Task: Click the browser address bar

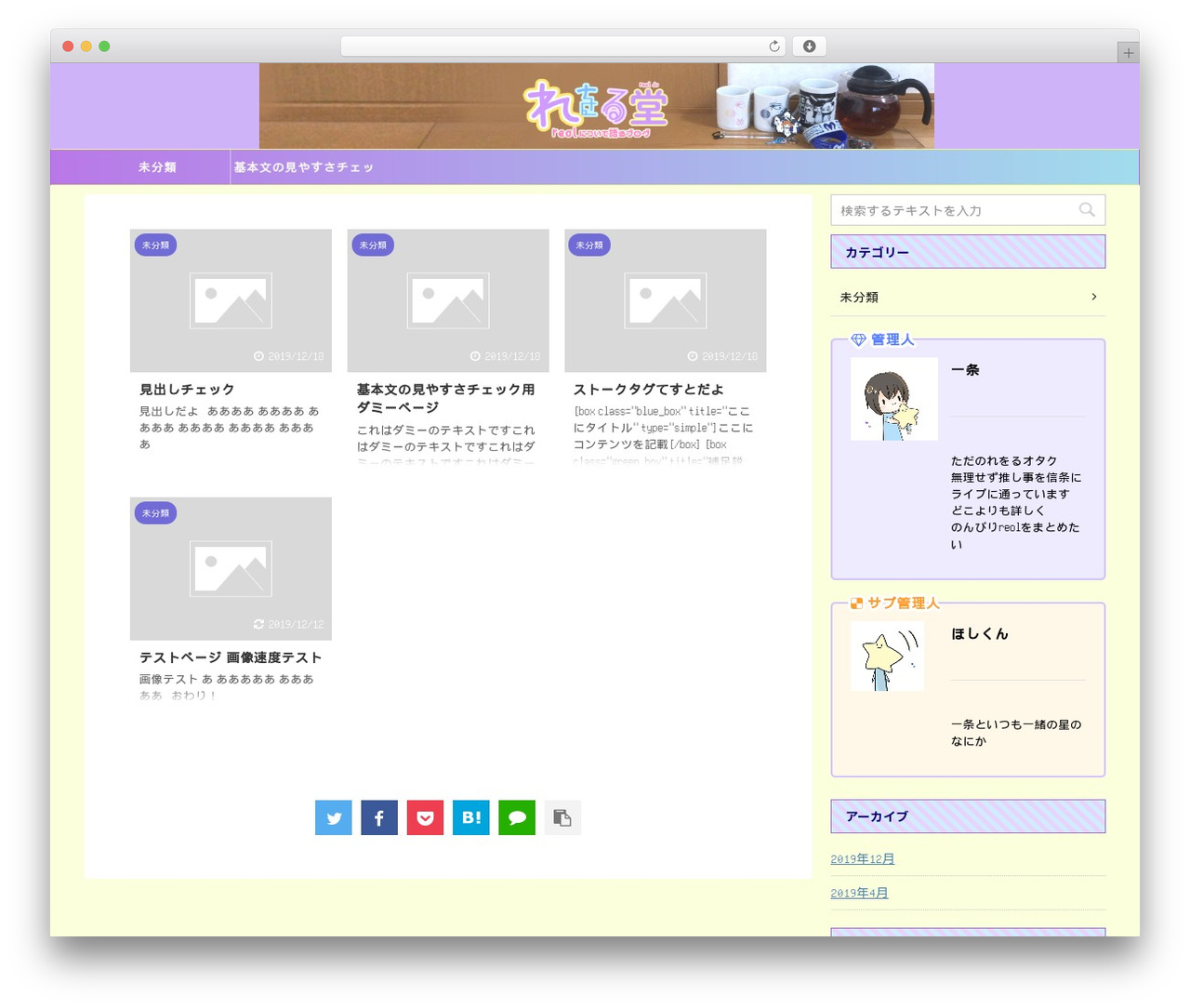Action: pos(562,46)
